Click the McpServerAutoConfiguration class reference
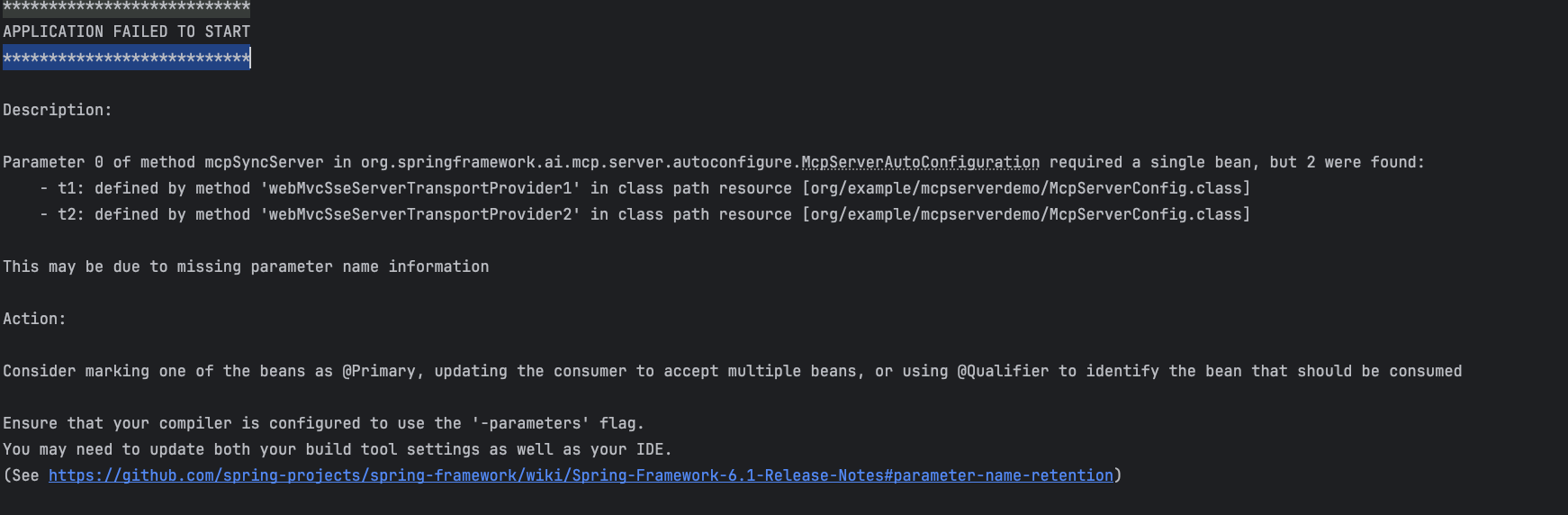 point(920,162)
